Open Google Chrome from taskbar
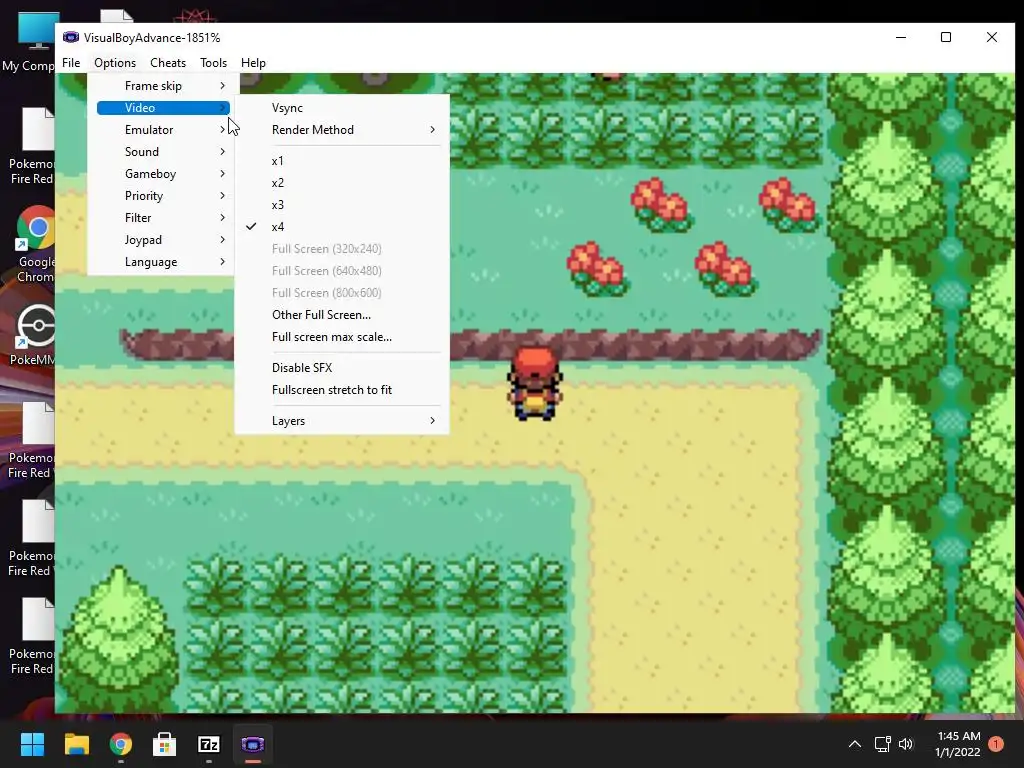 (121, 744)
